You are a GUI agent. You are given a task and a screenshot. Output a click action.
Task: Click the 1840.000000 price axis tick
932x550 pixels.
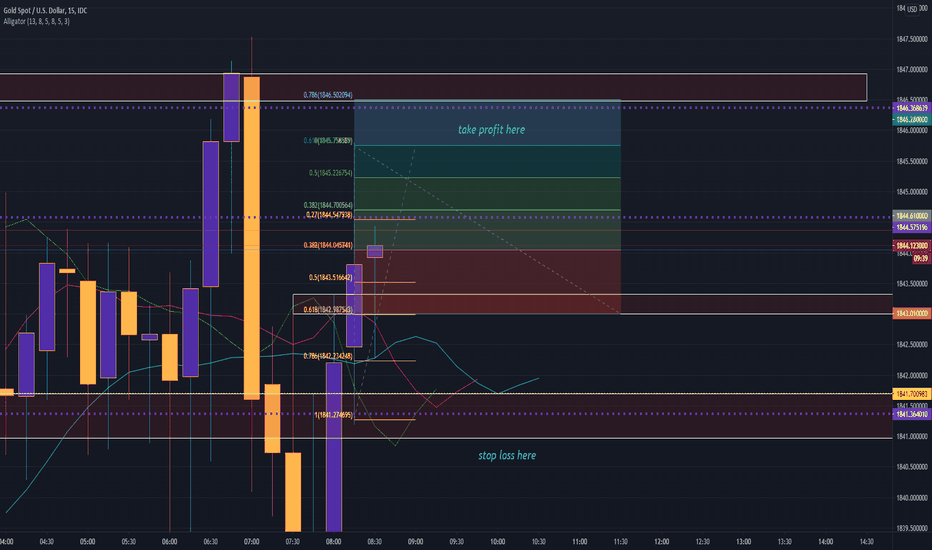pos(912,497)
